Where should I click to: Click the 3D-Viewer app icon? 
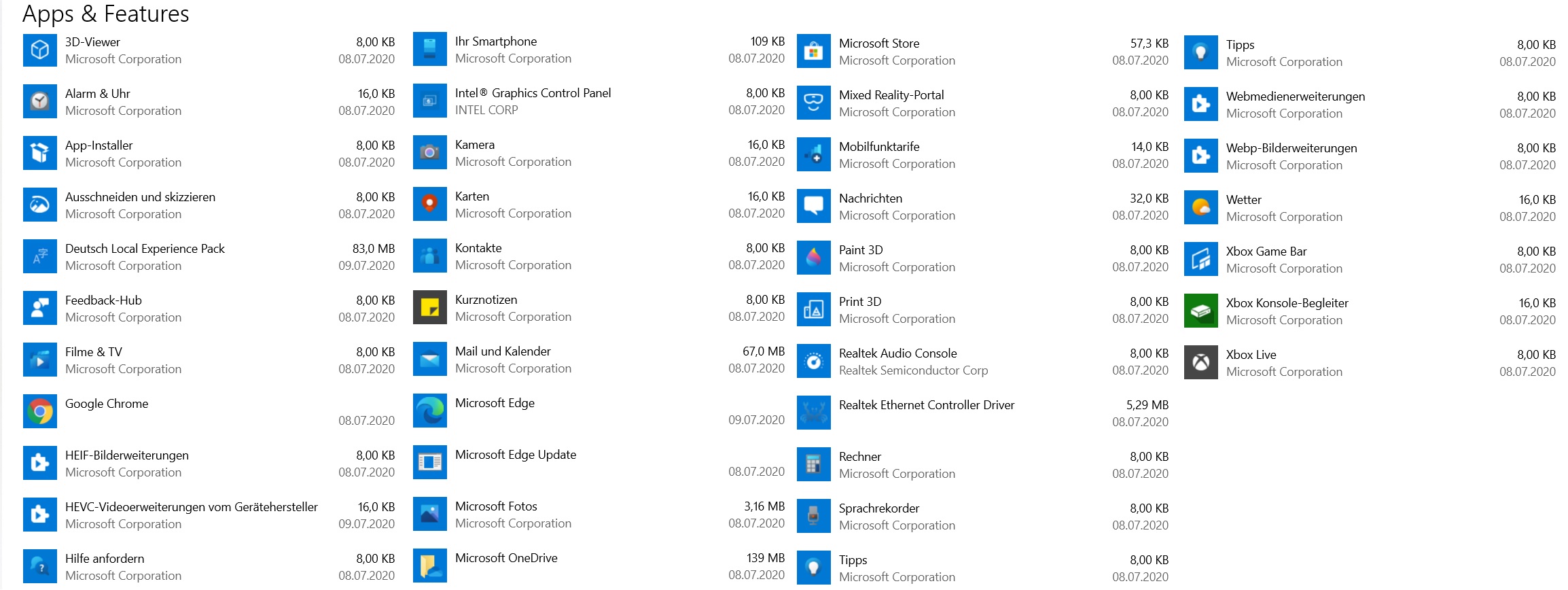click(x=40, y=50)
